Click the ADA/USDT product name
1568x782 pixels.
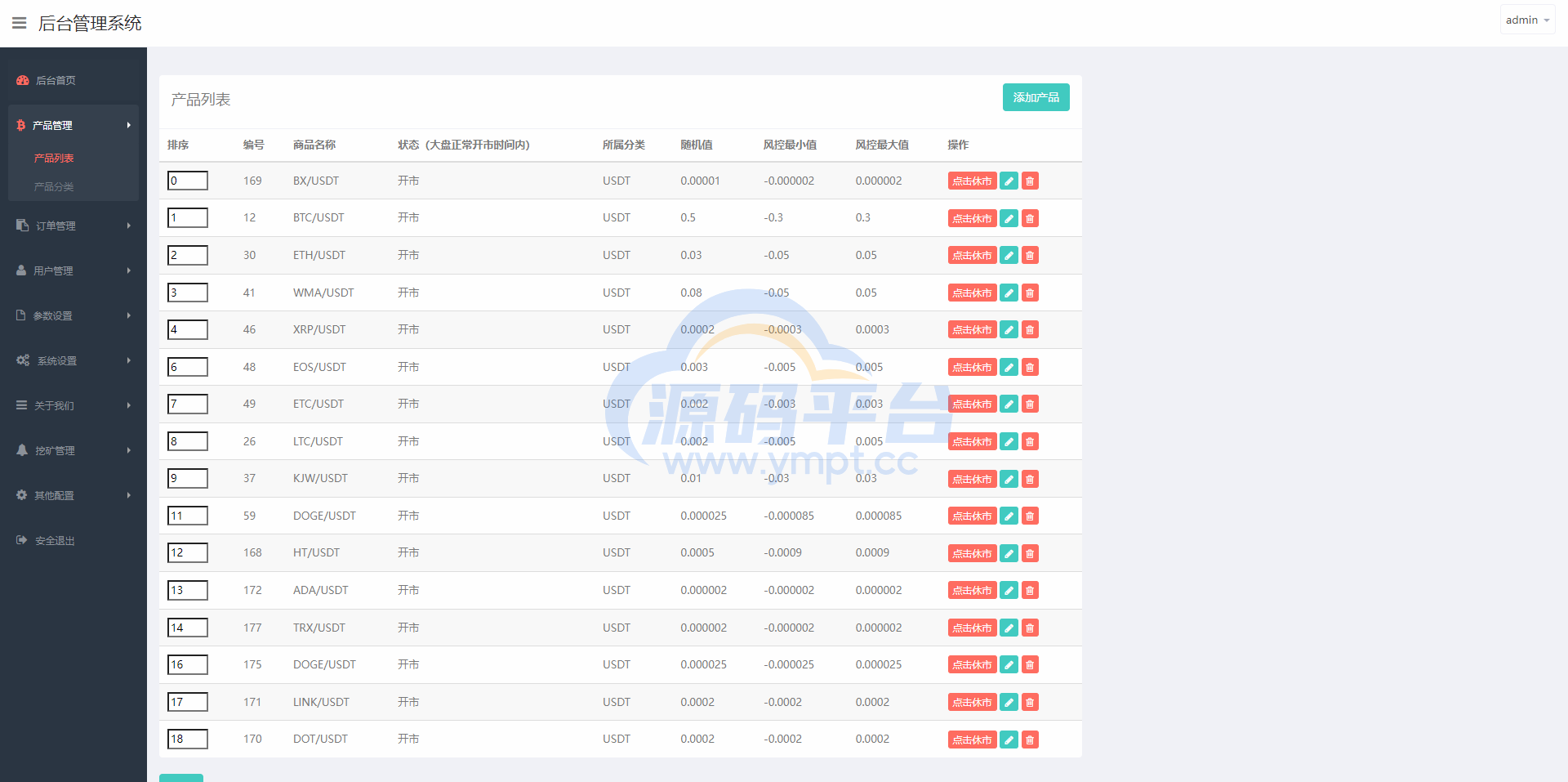point(320,590)
